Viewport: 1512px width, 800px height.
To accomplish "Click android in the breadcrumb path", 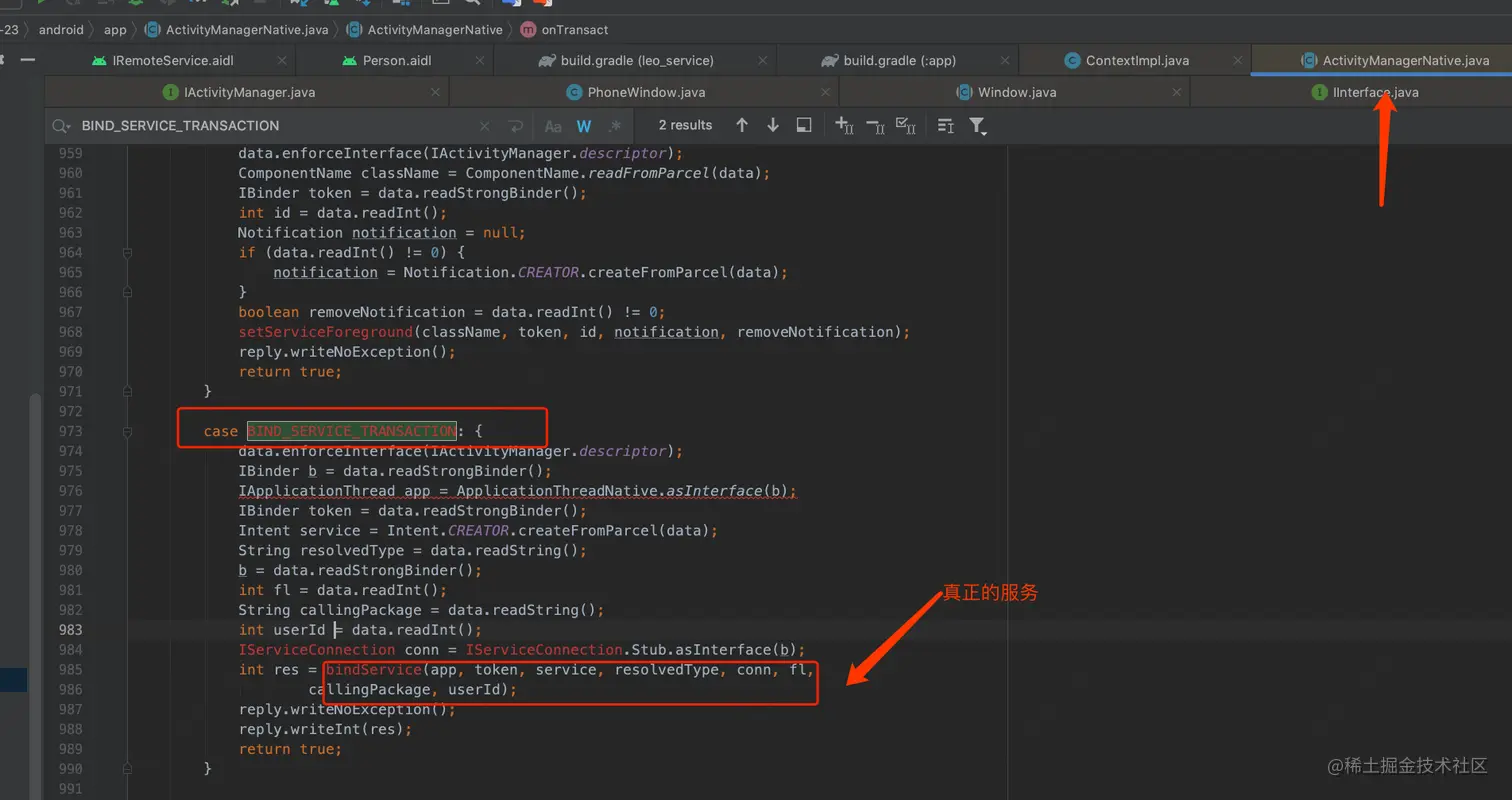I will tap(61, 30).
